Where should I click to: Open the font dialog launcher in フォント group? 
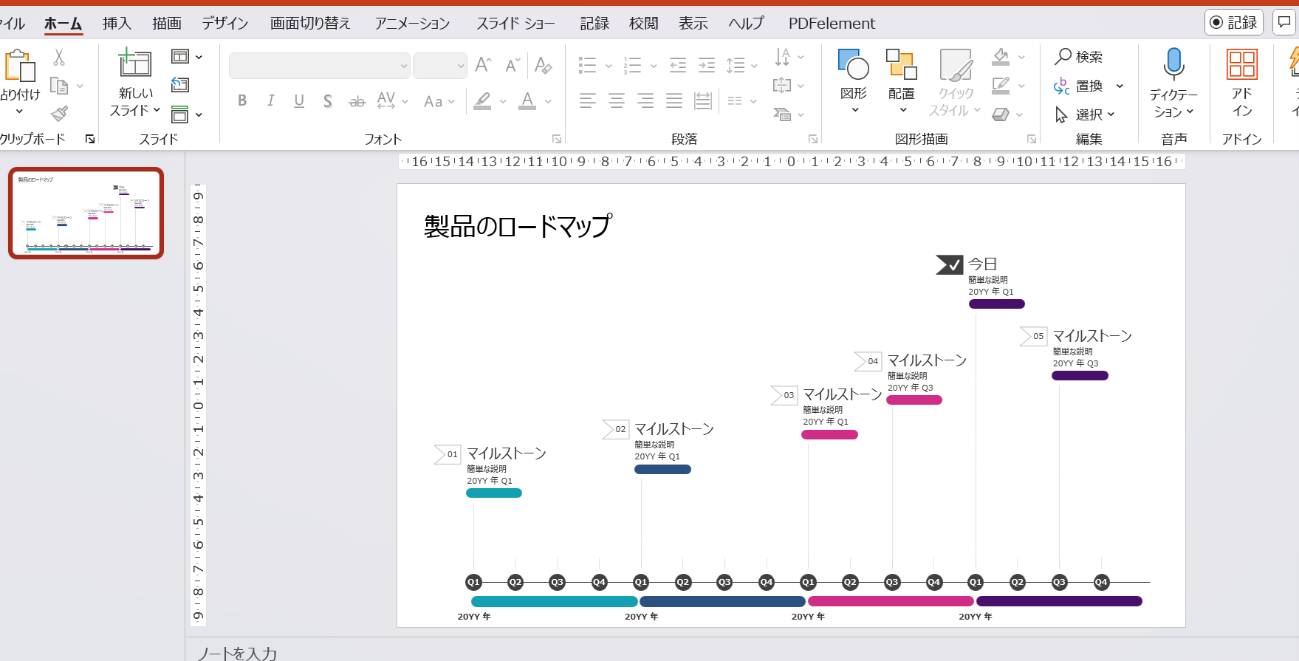tap(557, 139)
